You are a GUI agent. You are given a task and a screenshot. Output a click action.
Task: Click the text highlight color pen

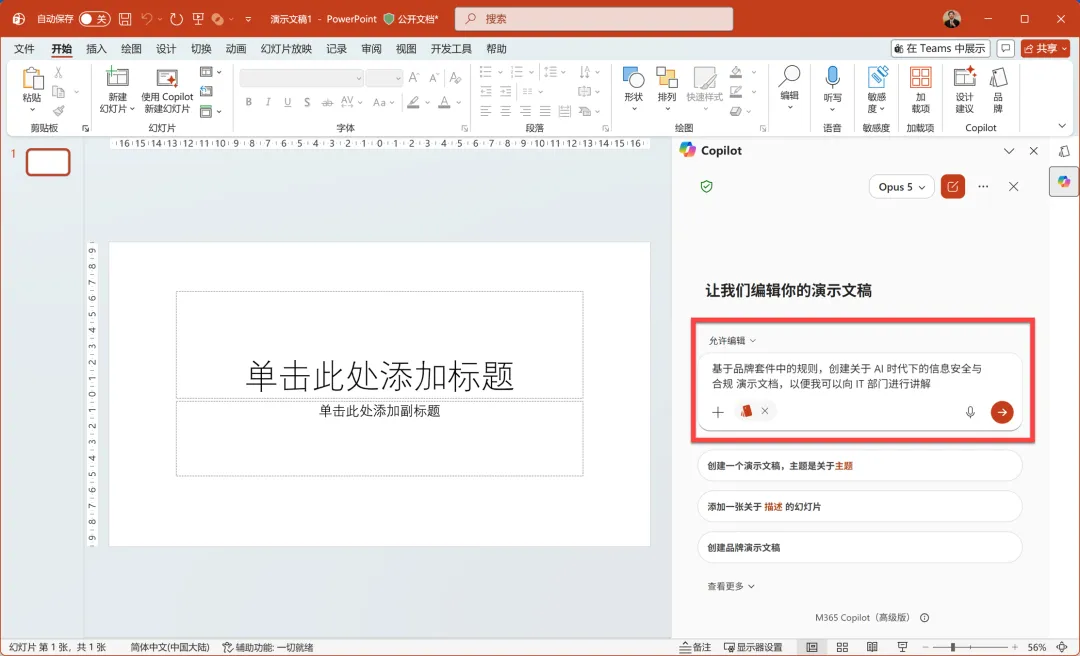pos(413,102)
